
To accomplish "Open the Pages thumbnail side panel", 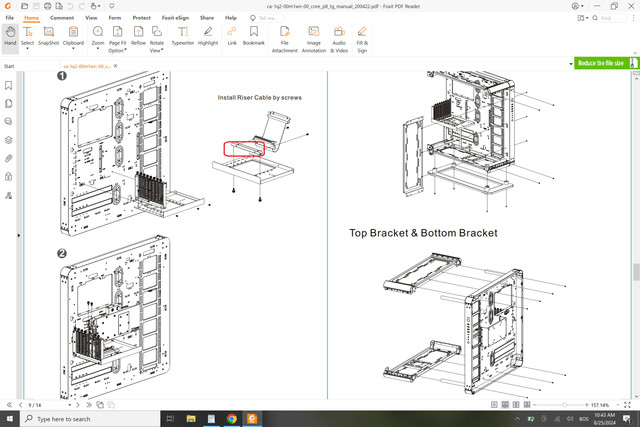I will (8, 104).
